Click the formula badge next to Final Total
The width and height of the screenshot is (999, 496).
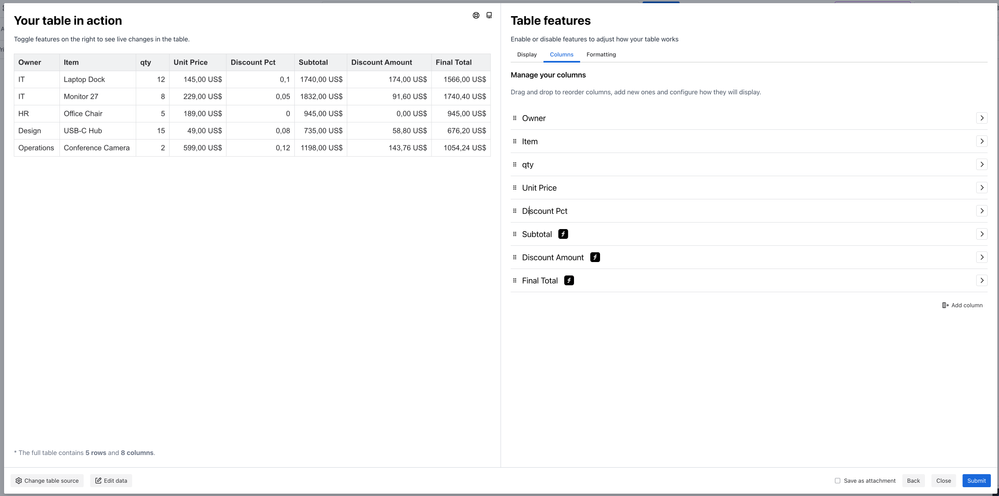tap(569, 280)
